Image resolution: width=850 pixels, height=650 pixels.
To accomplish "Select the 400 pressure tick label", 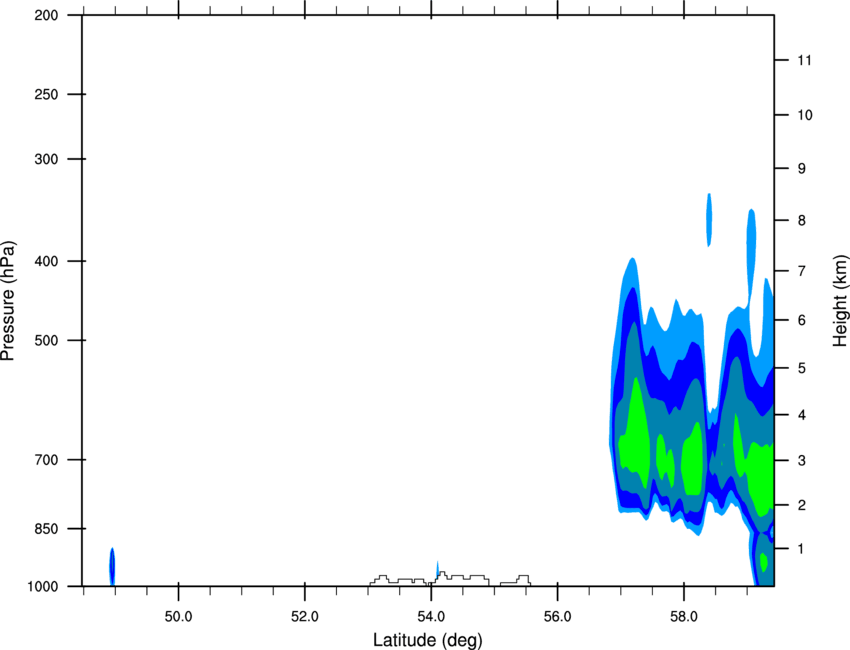I will [46, 261].
